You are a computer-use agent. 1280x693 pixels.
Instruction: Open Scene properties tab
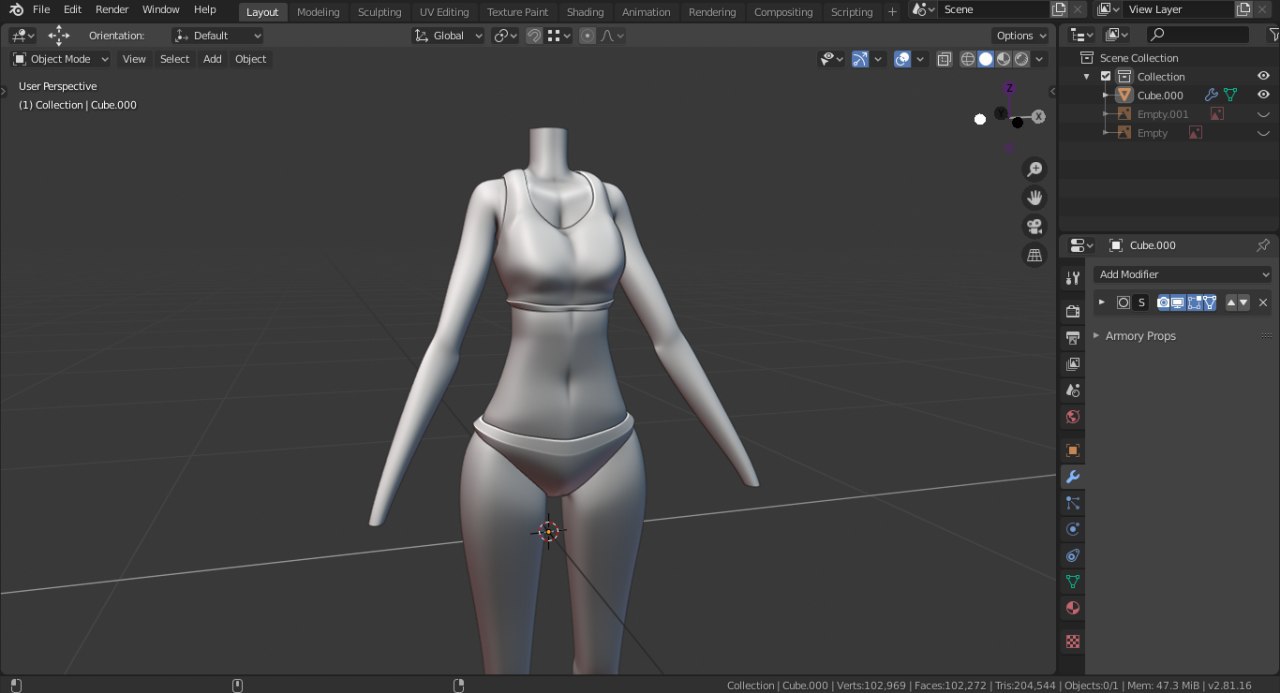click(x=1073, y=390)
